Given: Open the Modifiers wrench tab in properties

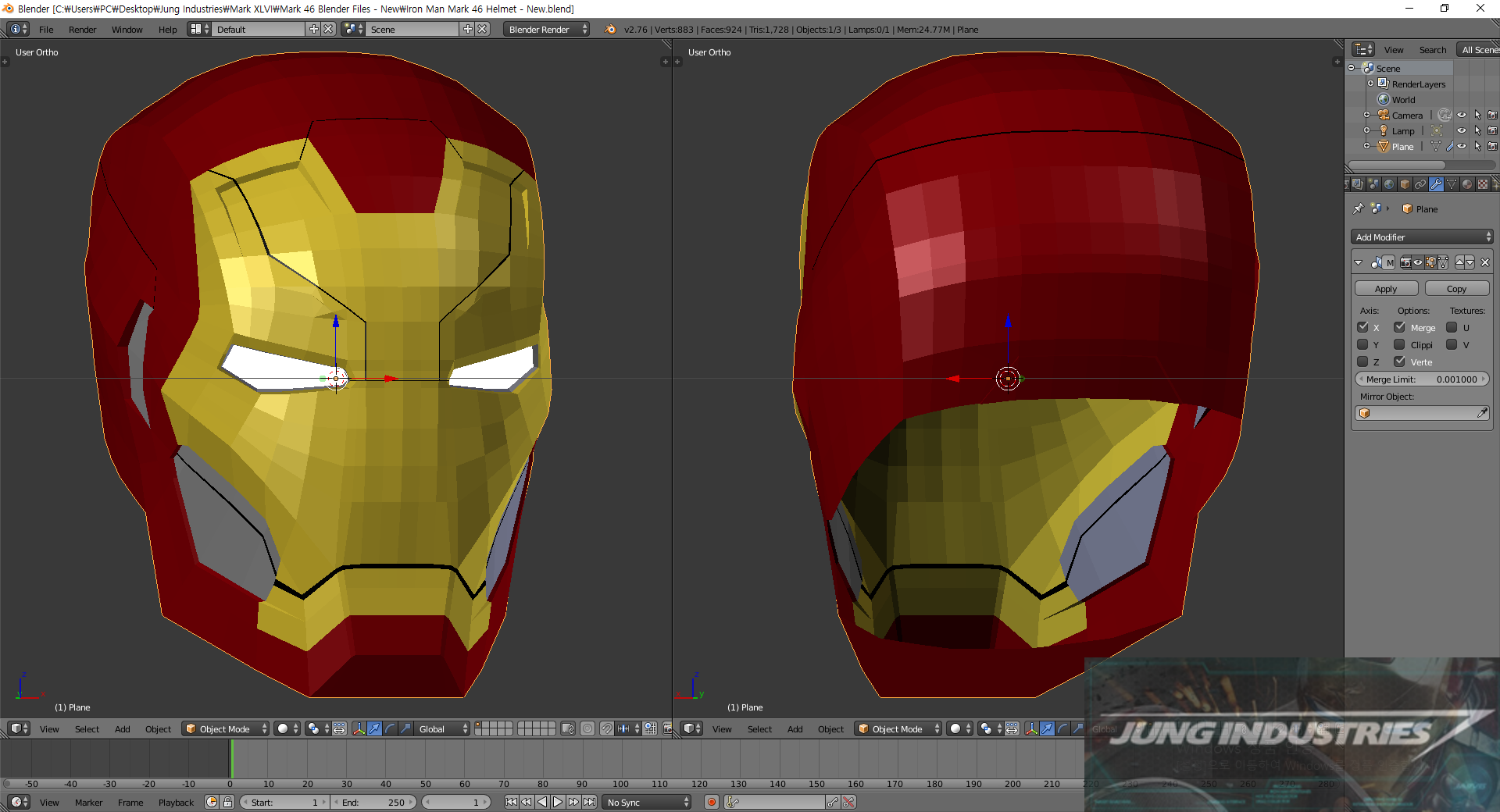Looking at the screenshot, I should tap(1436, 184).
